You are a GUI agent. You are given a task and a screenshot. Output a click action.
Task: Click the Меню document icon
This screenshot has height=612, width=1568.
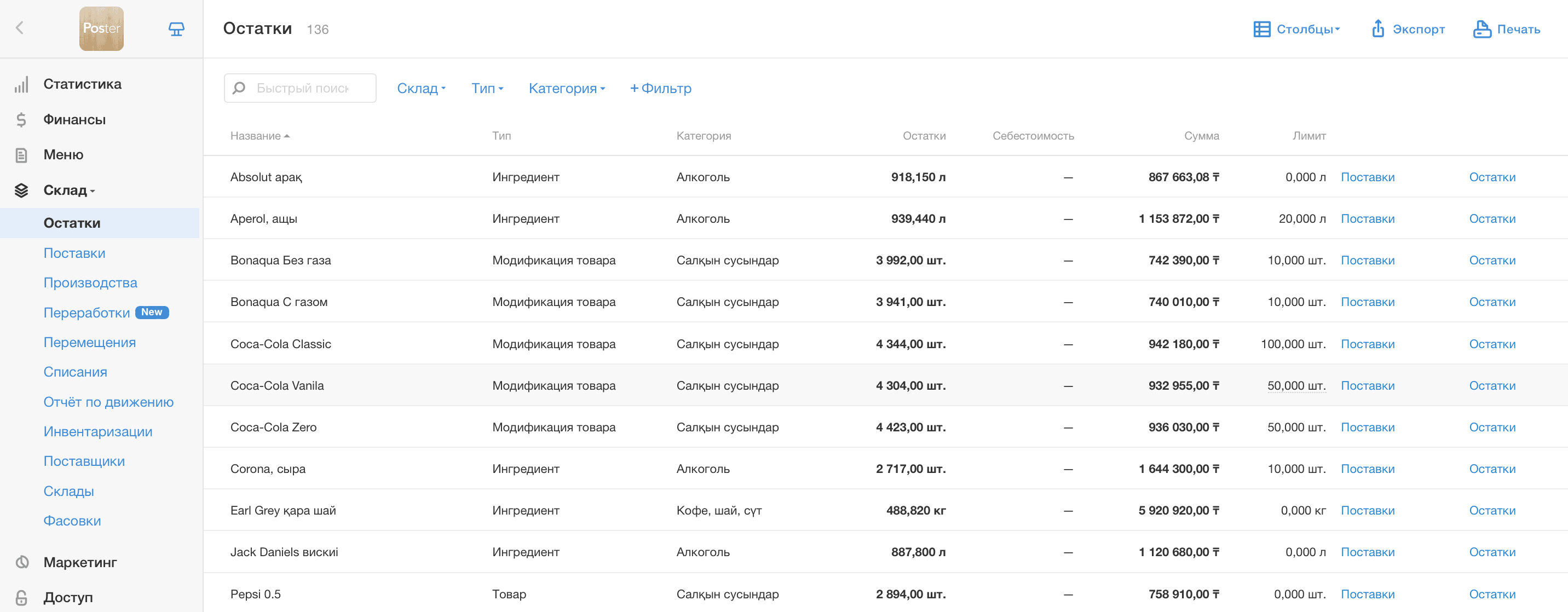21,155
